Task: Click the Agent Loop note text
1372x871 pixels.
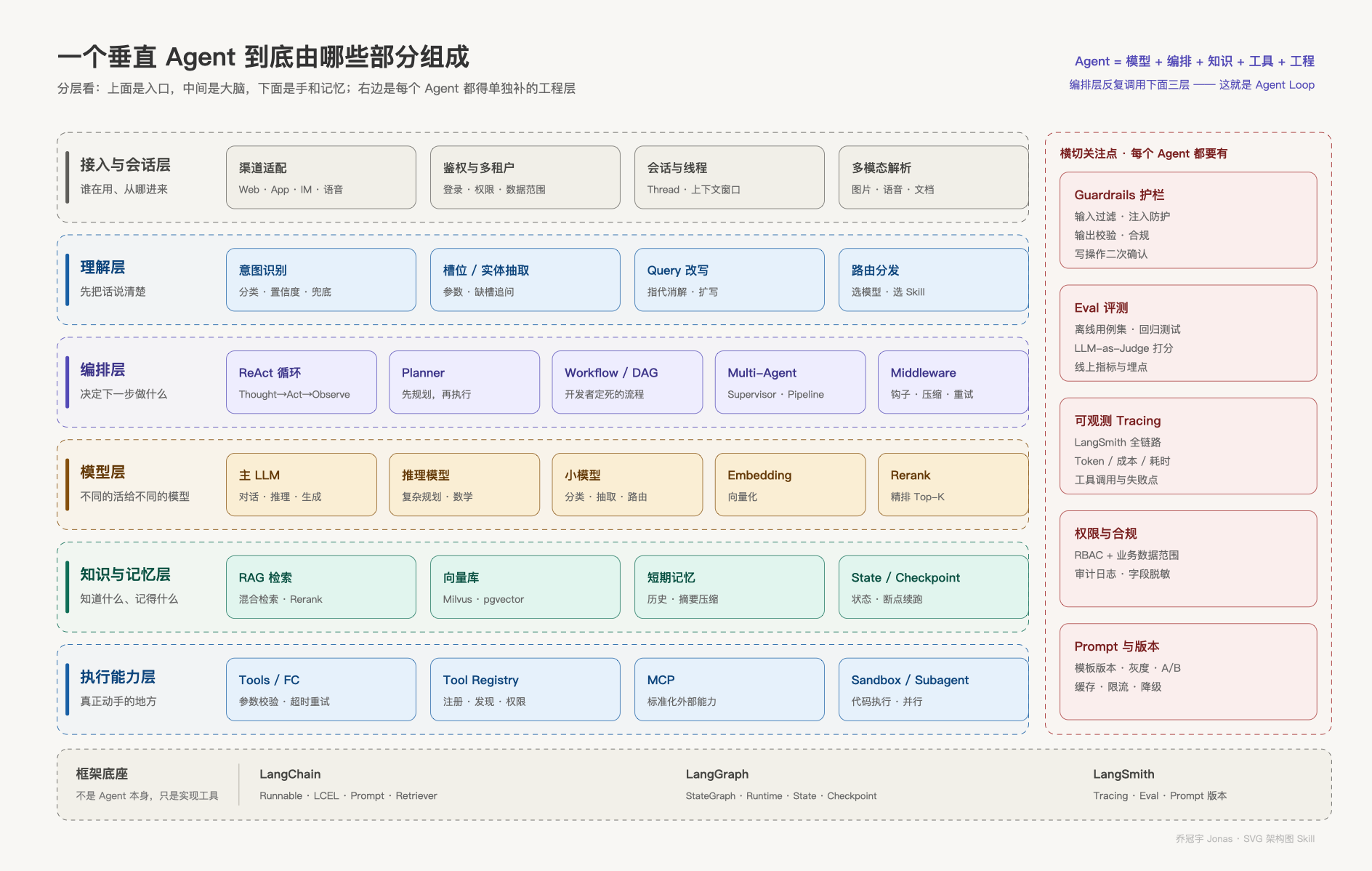Action: coord(1192,85)
